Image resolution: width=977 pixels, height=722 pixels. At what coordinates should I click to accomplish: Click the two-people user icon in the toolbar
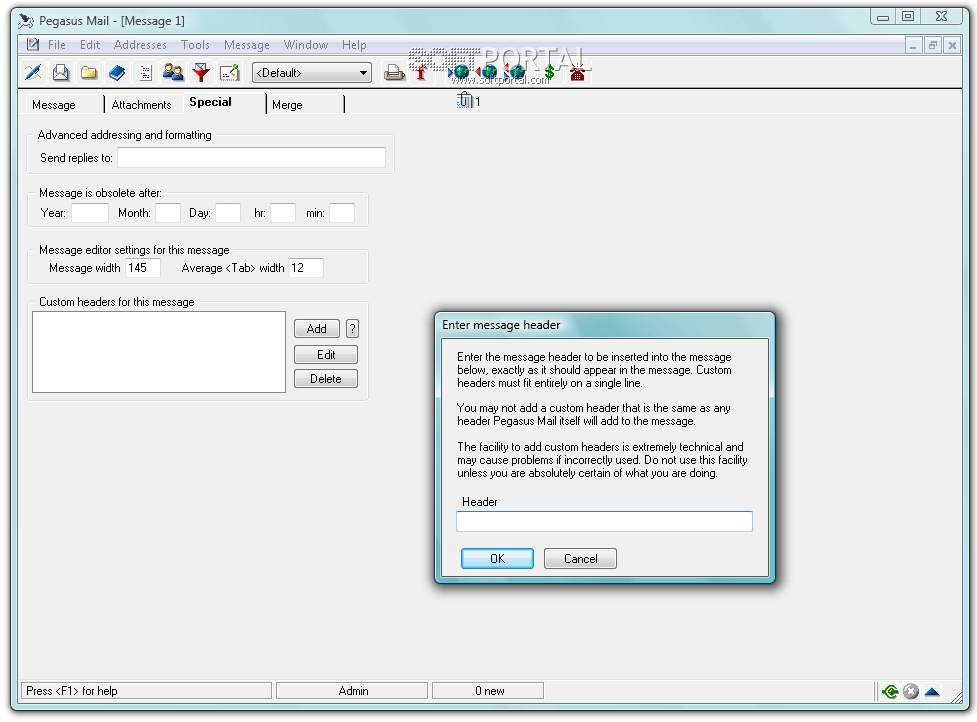click(x=173, y=72)
